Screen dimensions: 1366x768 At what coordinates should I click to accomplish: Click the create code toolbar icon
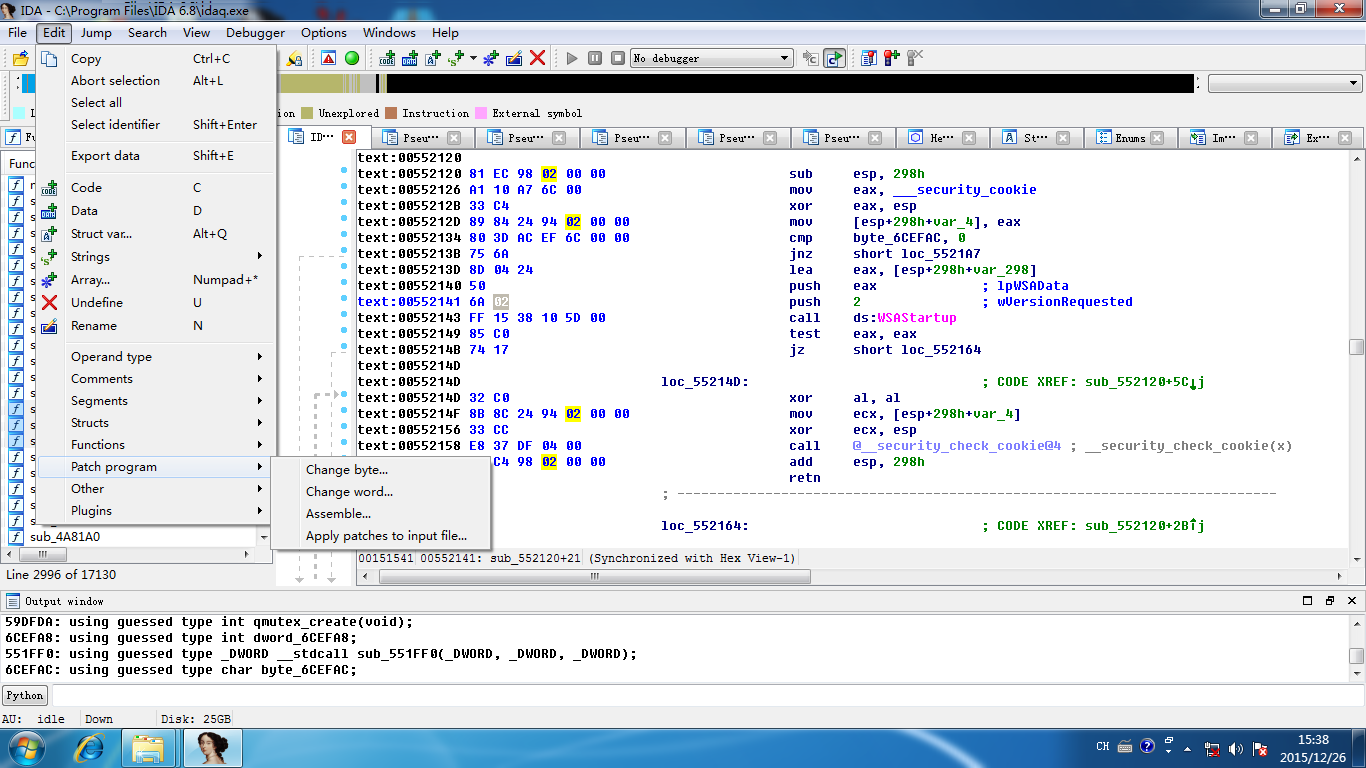387,58
